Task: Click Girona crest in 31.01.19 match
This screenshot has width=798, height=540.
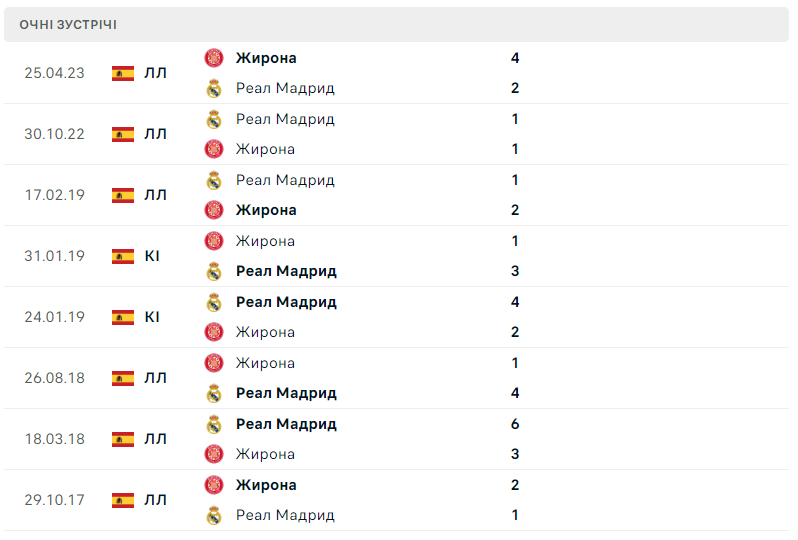Action: pos(213,241)
